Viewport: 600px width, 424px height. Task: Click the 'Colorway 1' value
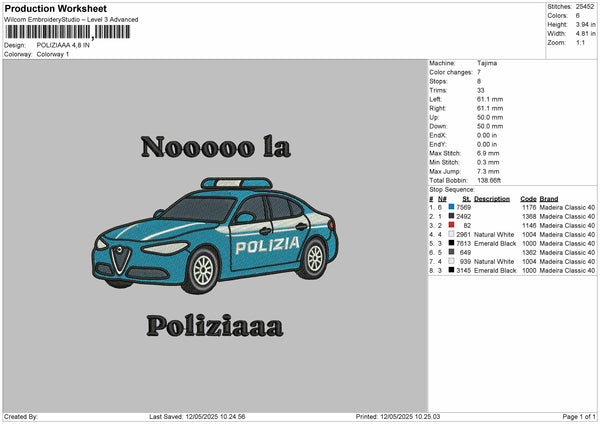click(53, 54)
